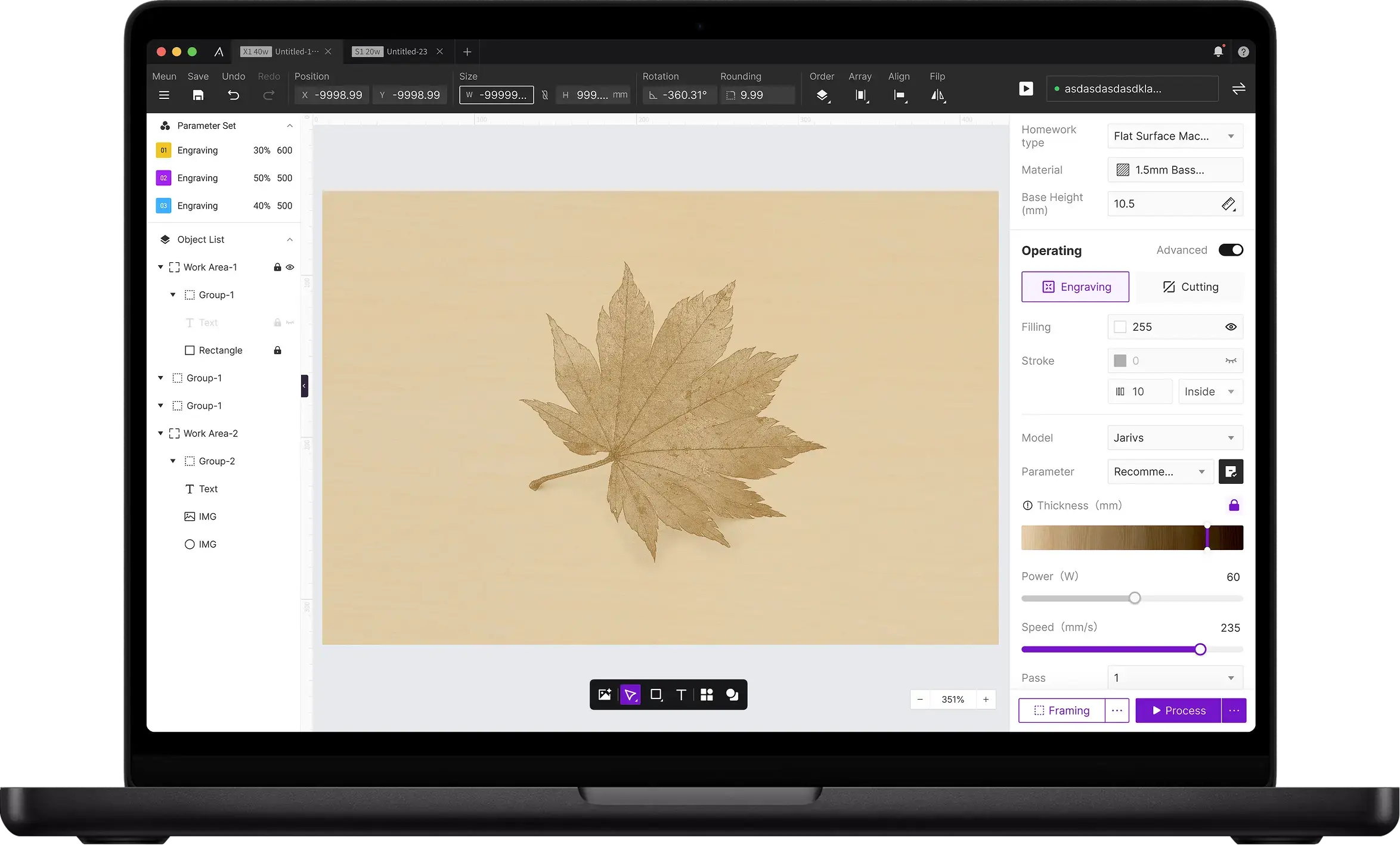Collapse the Group-2 tree node
Screen dimensions: 1400x845
tap(173, 461)
